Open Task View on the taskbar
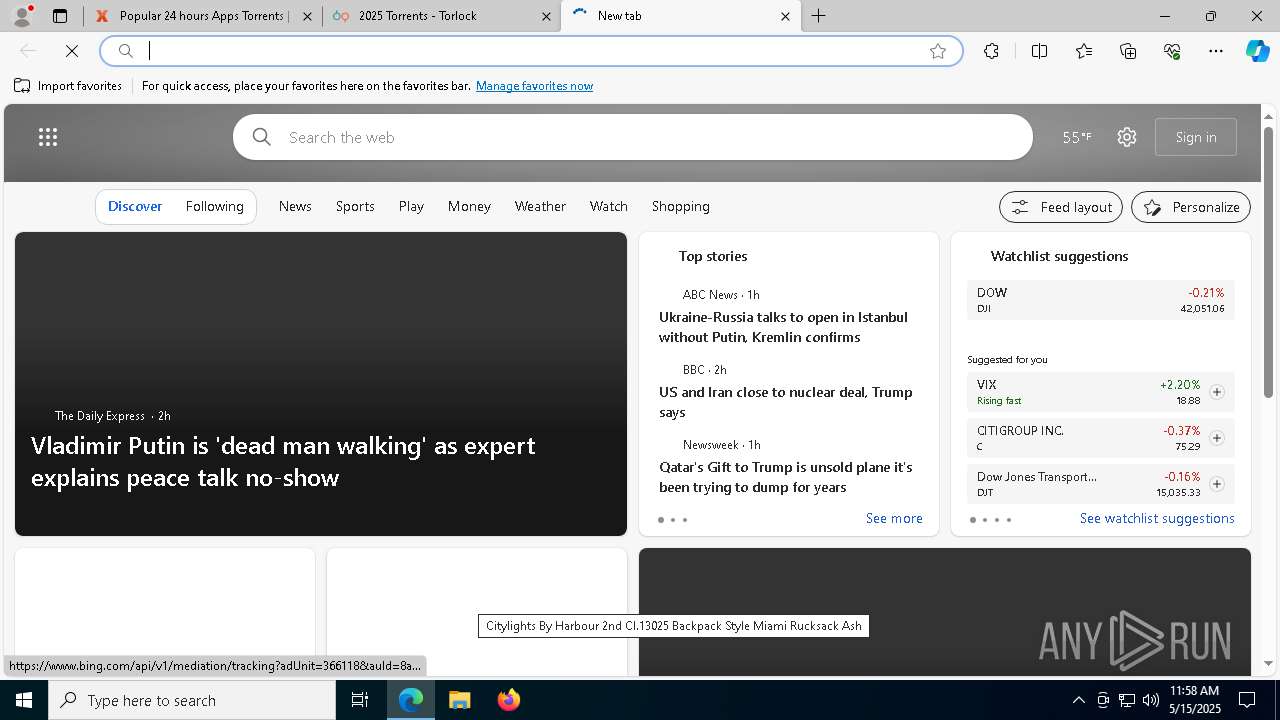The image size is (1280, 720). [x=360, y=700]
